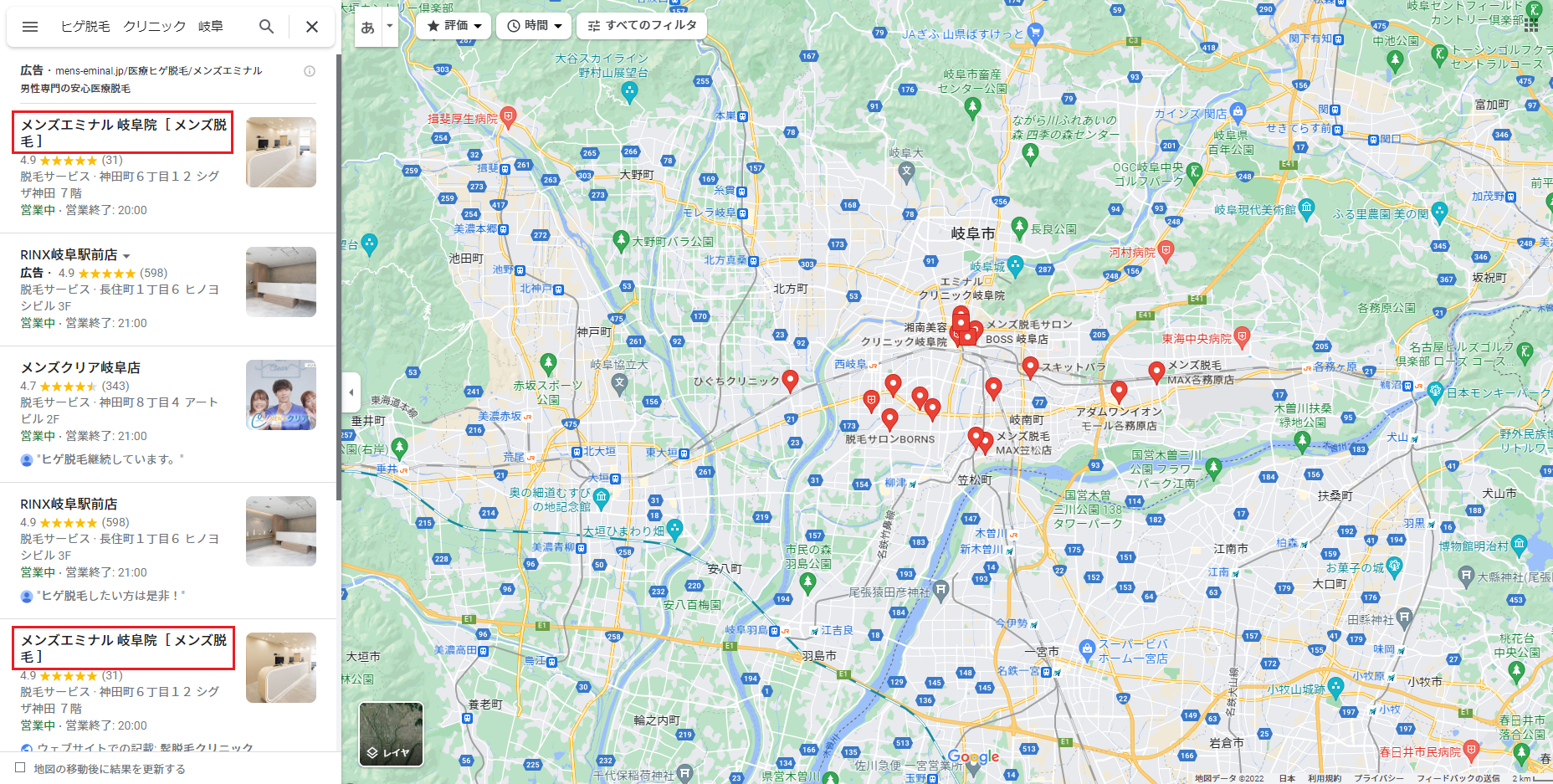
Task: Expand the ad dropdown arrow next to RINX岐阜駅前店
Action: pos(126,256)
